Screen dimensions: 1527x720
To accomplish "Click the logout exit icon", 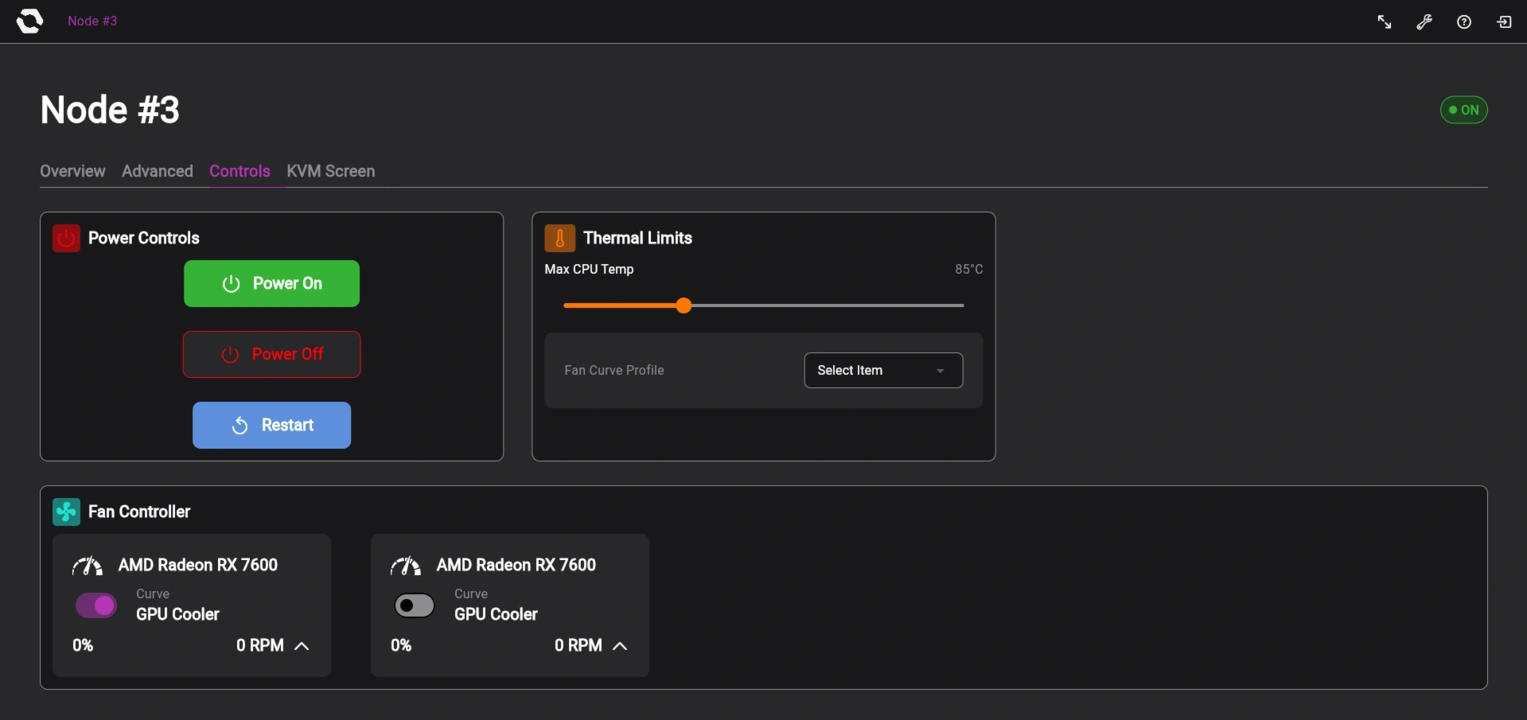I will click(x=1503, y=21).
